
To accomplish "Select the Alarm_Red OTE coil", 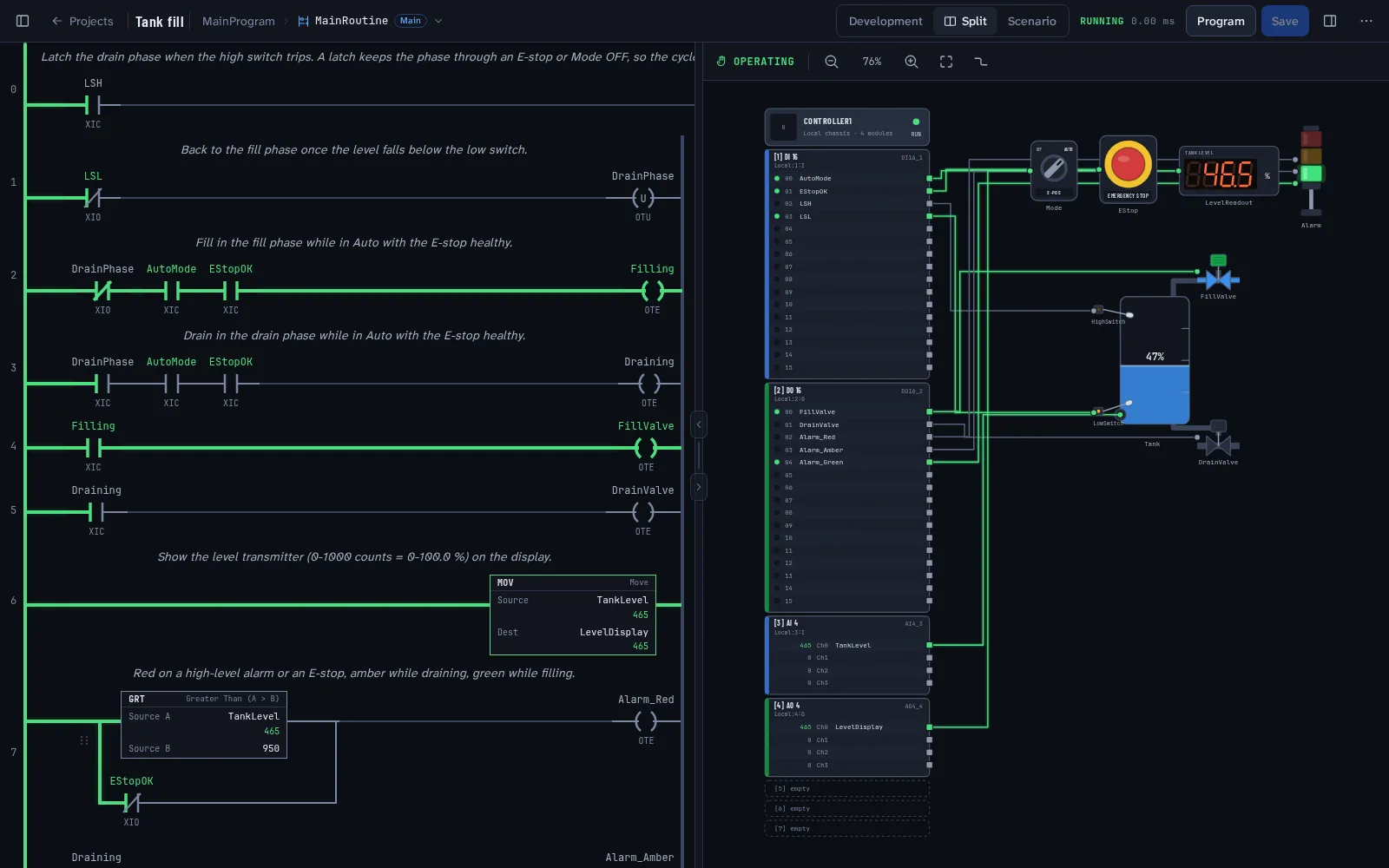I will click(646, 721).
